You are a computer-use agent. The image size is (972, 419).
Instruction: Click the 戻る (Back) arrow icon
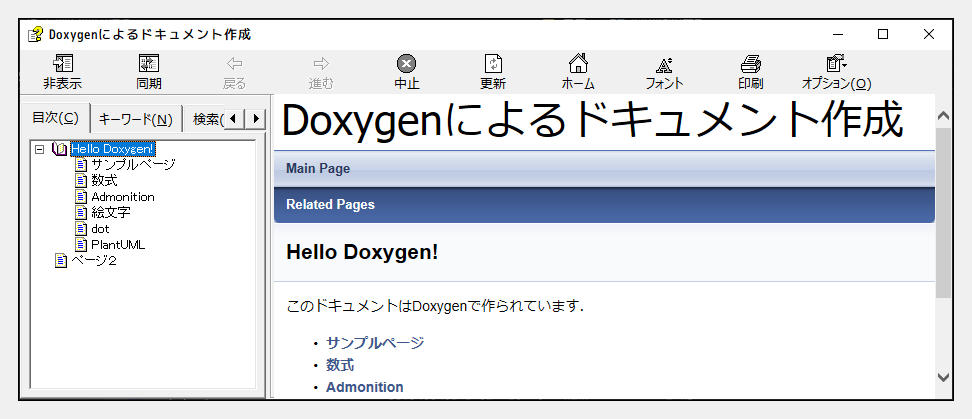coord(234,63)
